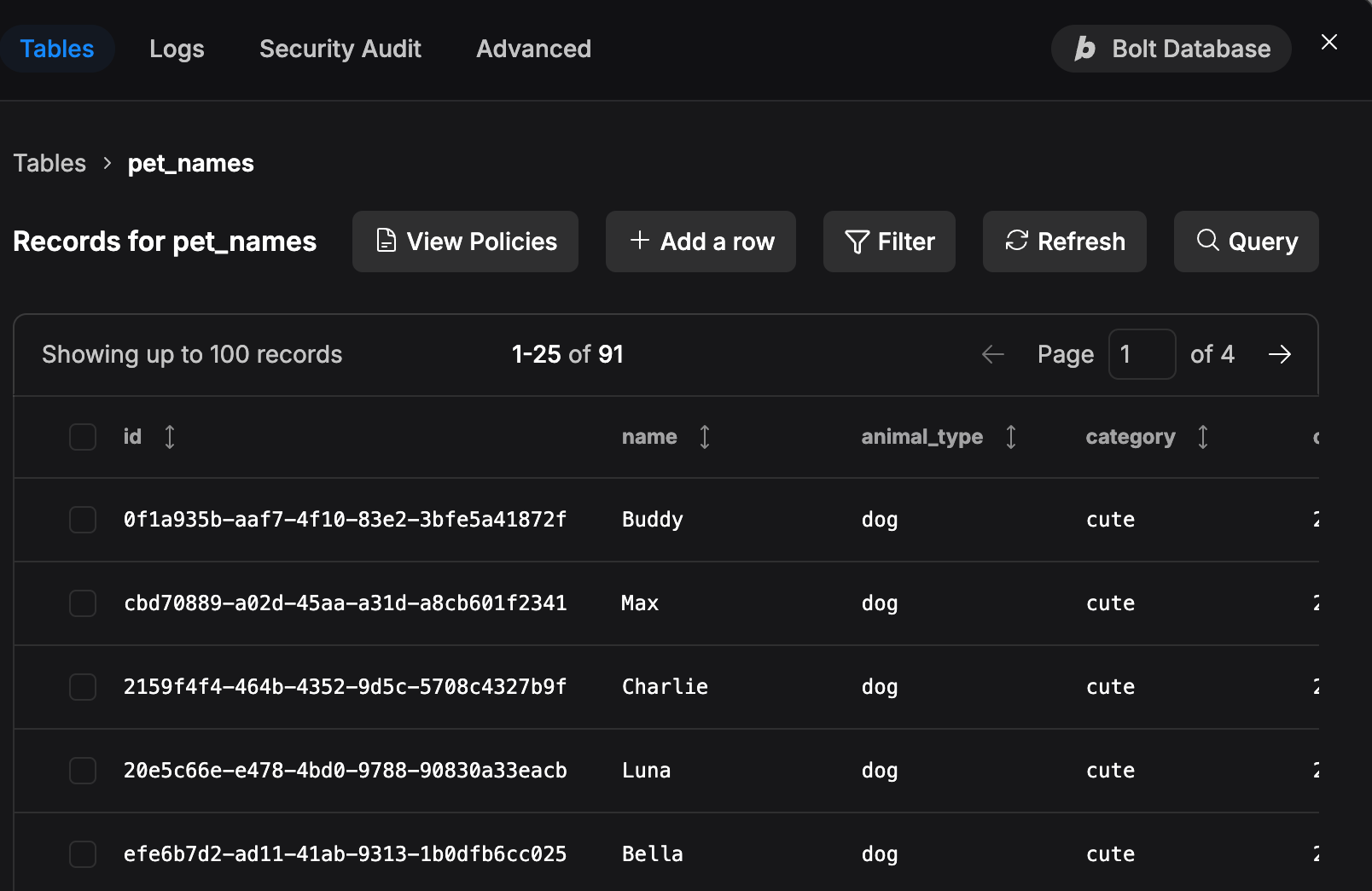This screenshot has height=891, width=1372.
Task: Navigate back via Tables breadcrumb link
Action: coord(49,163)
